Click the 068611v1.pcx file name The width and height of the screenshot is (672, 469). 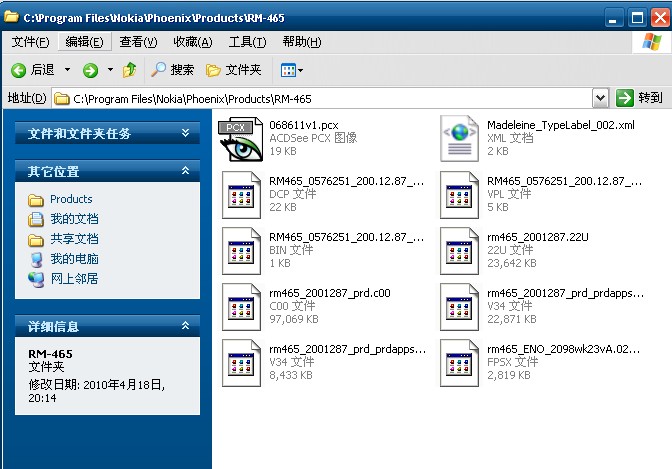[303, 125]
